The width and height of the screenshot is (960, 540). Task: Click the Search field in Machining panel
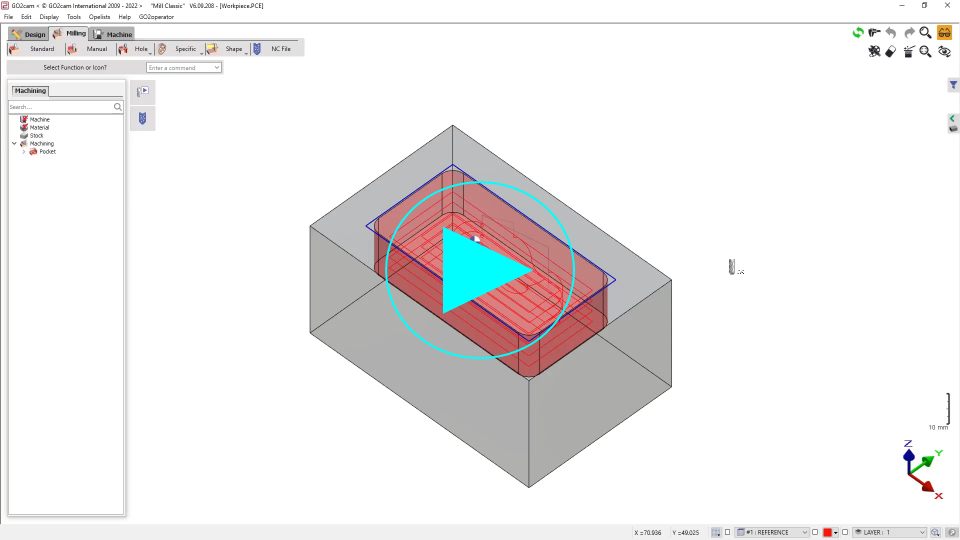point(60,106)
